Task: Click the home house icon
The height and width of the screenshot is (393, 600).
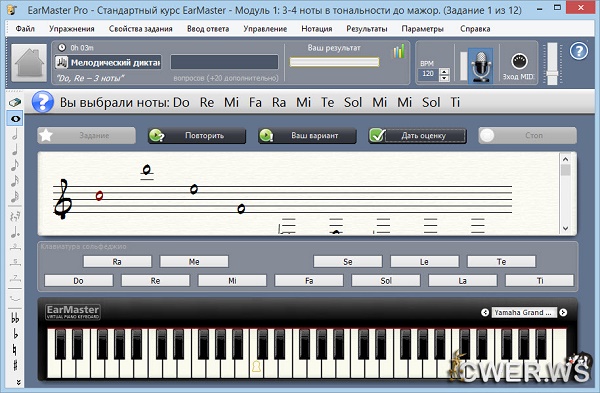Action: (29, 63)
